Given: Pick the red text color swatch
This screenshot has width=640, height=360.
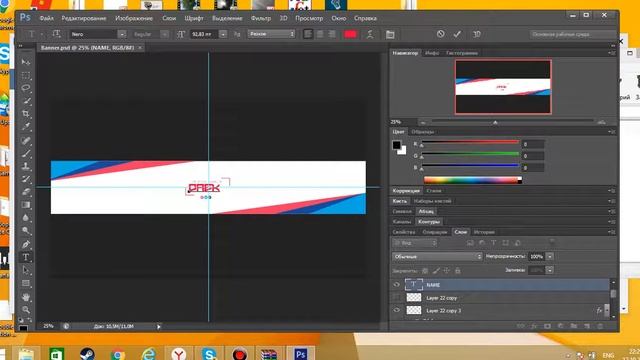Looking at the screenshot, I should [x=351, y=34].
